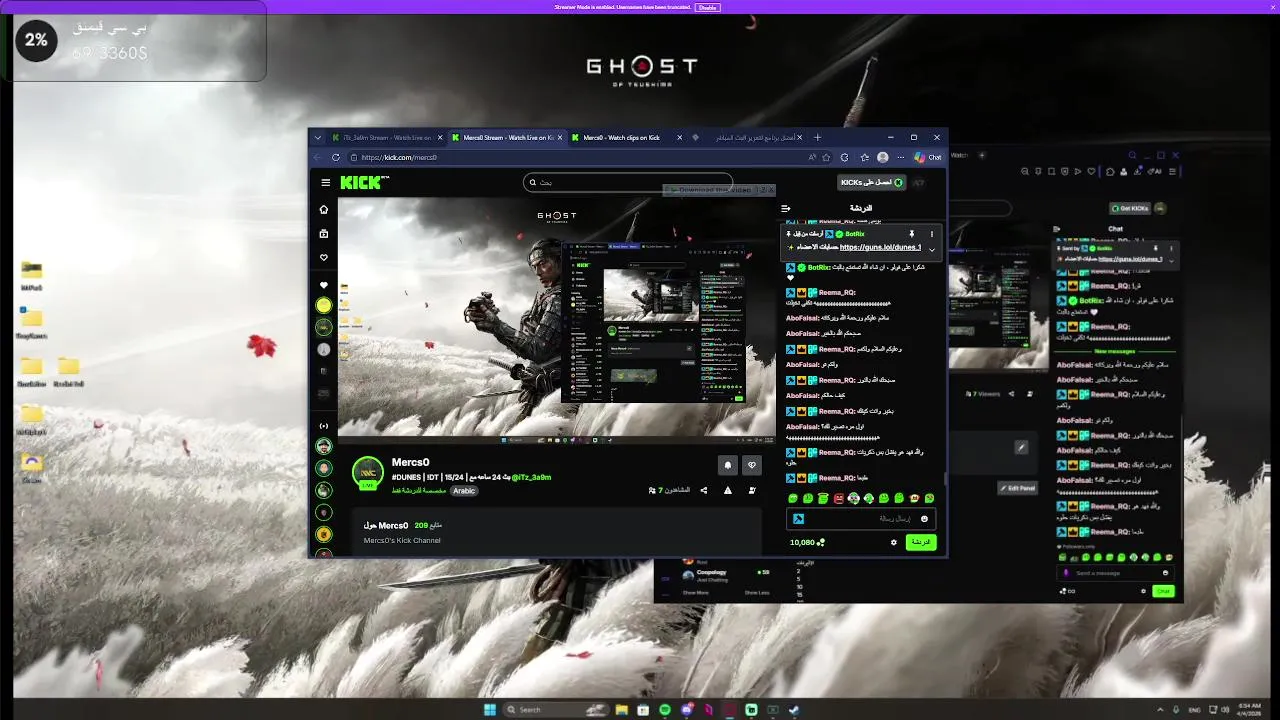Switch to the fourth Arabic-titled browser tab
1280x720 pixels.
[745, 137]
